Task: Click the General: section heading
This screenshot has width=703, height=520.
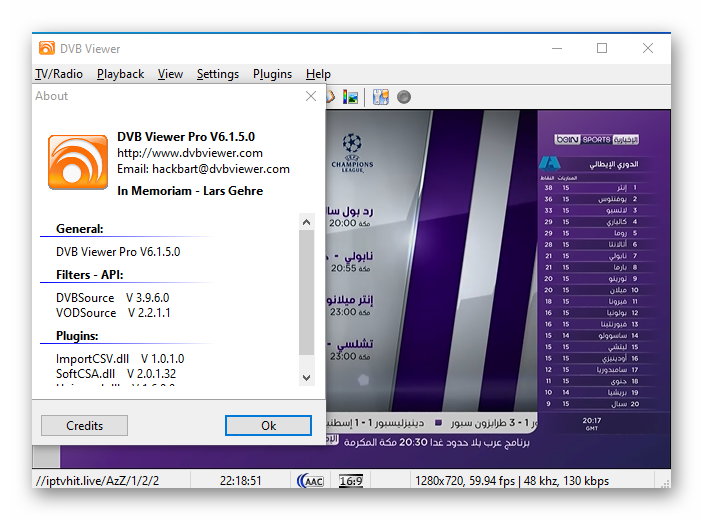Action: [79, 229]
